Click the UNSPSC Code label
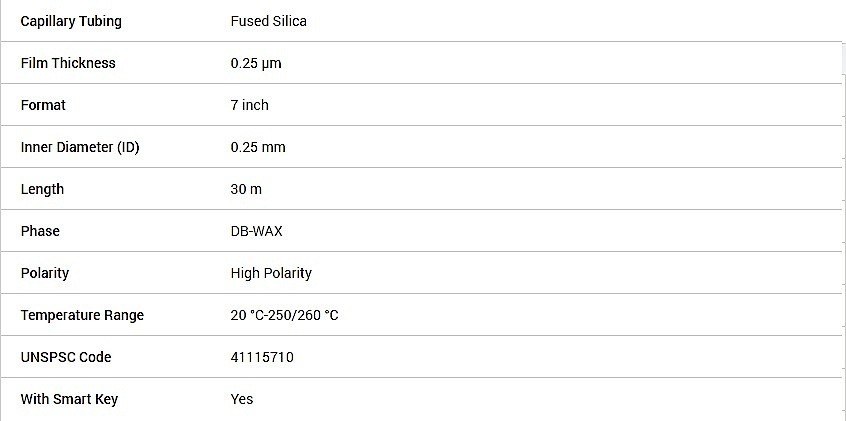 tap(66, 357)
